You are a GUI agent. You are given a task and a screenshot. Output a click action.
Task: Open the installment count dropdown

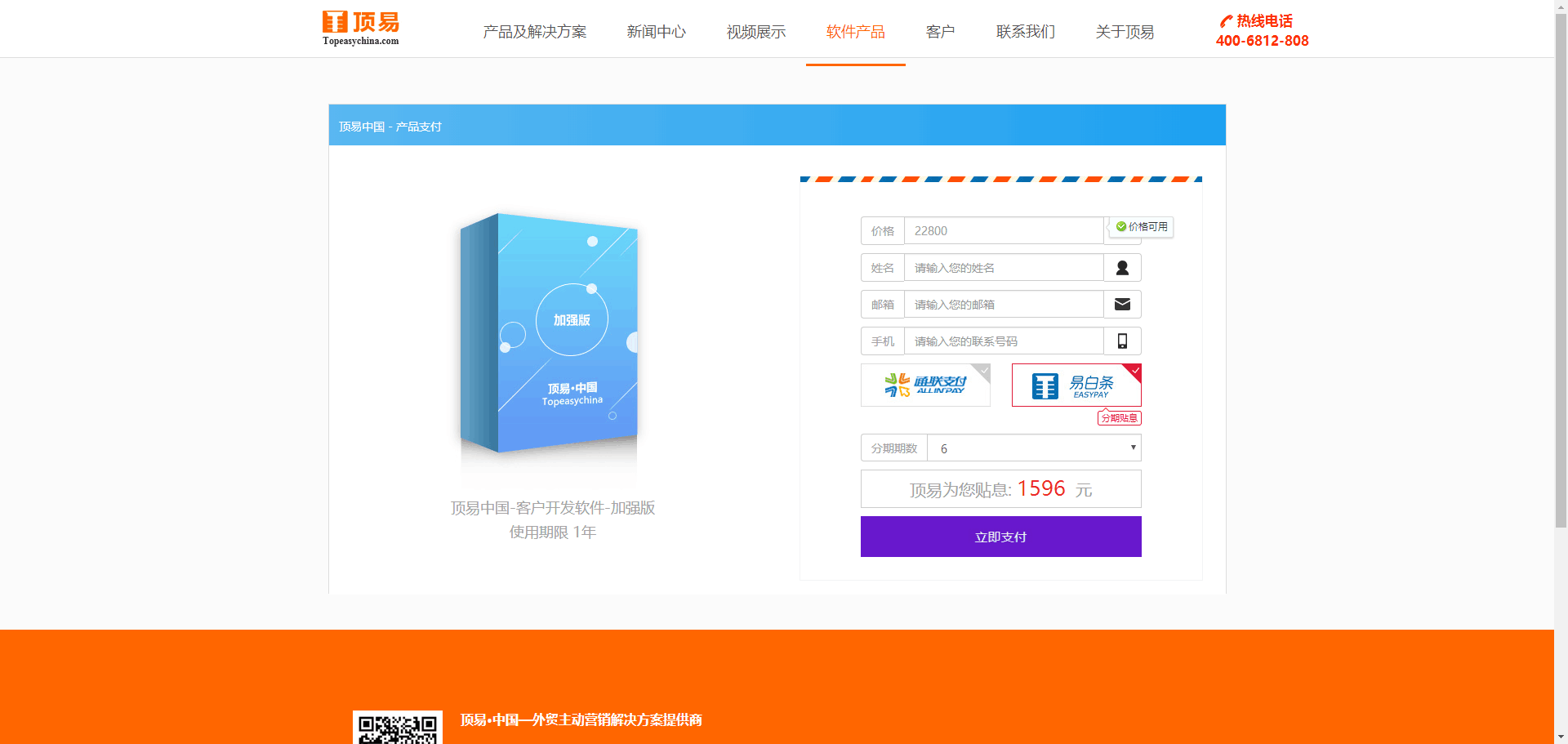click(1034, 448)
